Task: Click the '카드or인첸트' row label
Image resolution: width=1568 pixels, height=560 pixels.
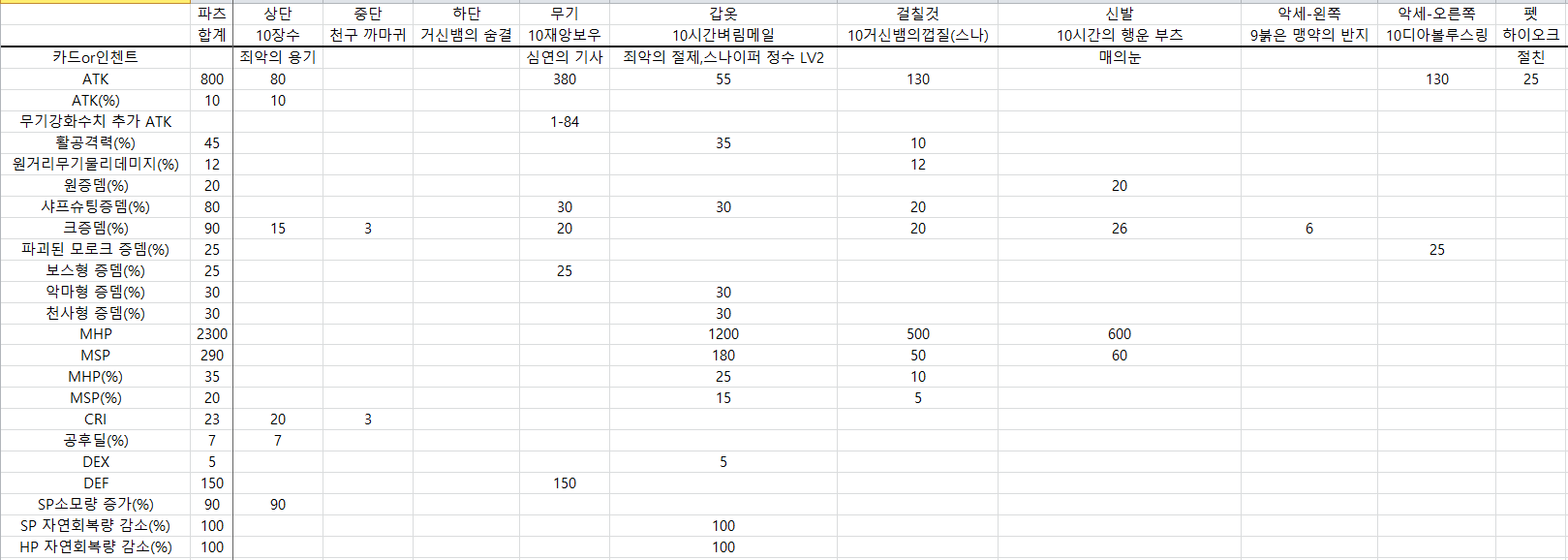Action: pyautogui.click(x=95, y=57)
